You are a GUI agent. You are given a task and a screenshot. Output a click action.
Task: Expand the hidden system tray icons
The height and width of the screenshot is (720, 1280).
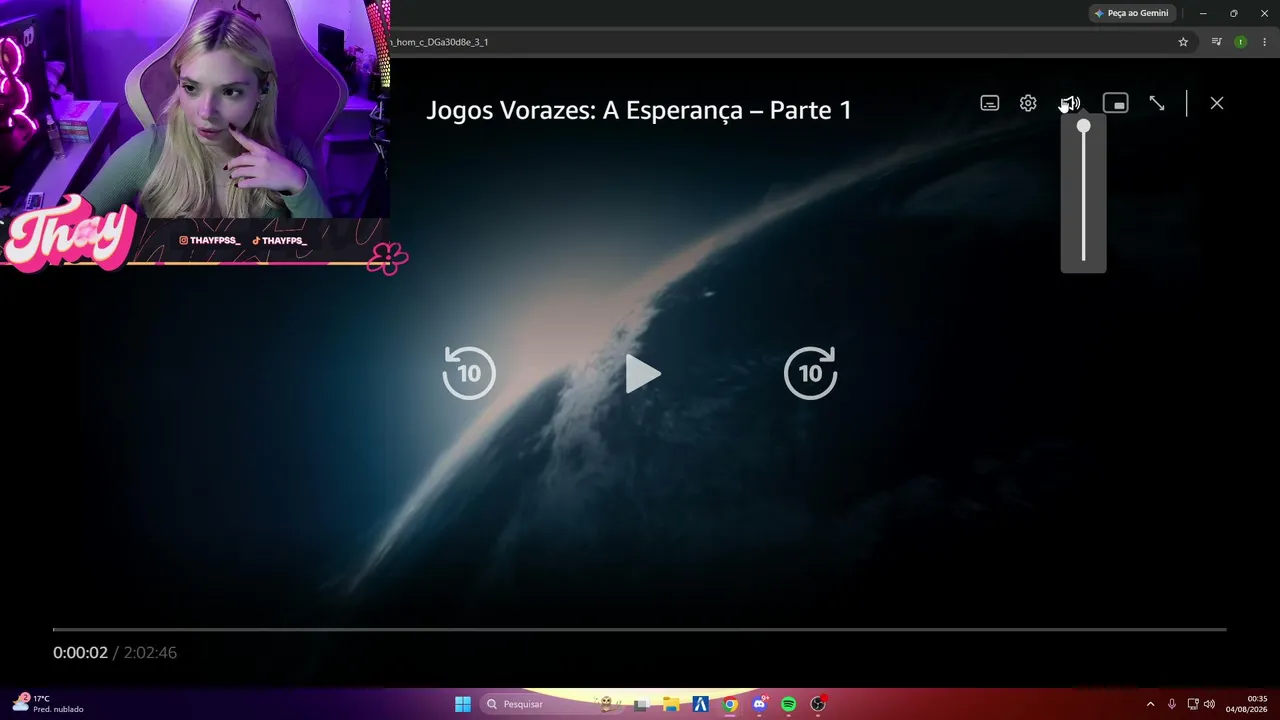(x=1150, y=704)
